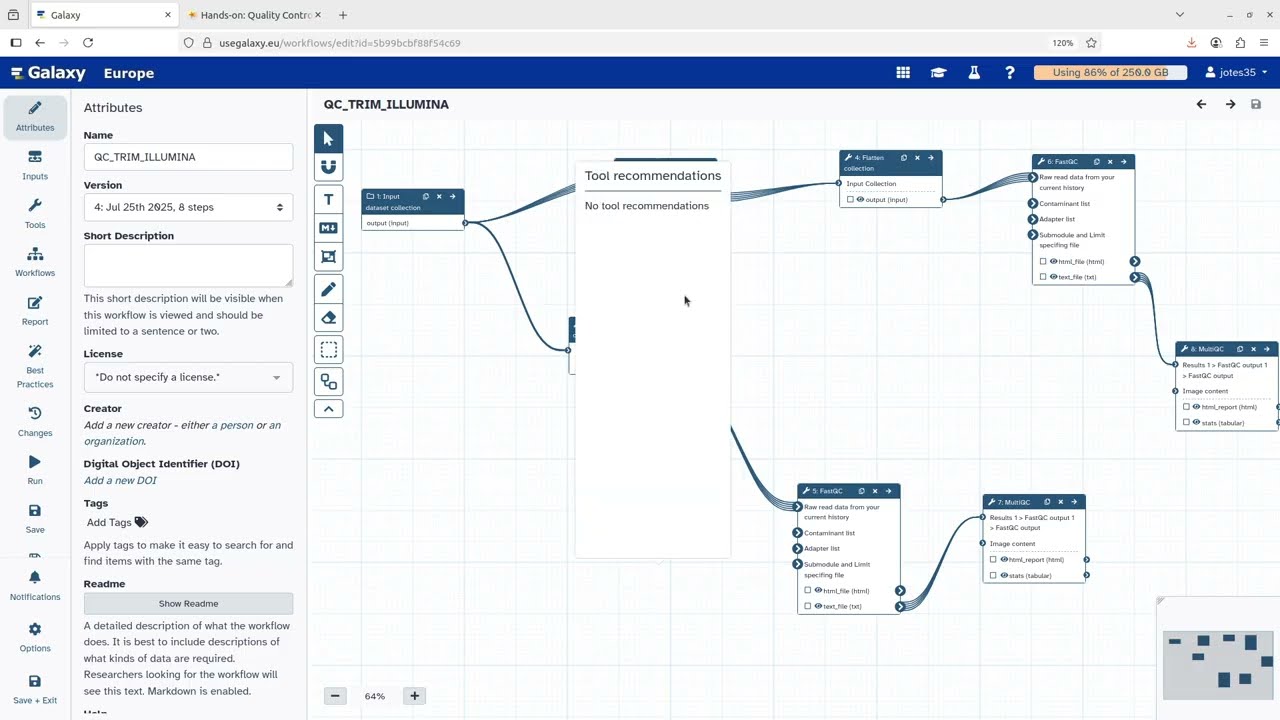Select the text comment tool

328,199
